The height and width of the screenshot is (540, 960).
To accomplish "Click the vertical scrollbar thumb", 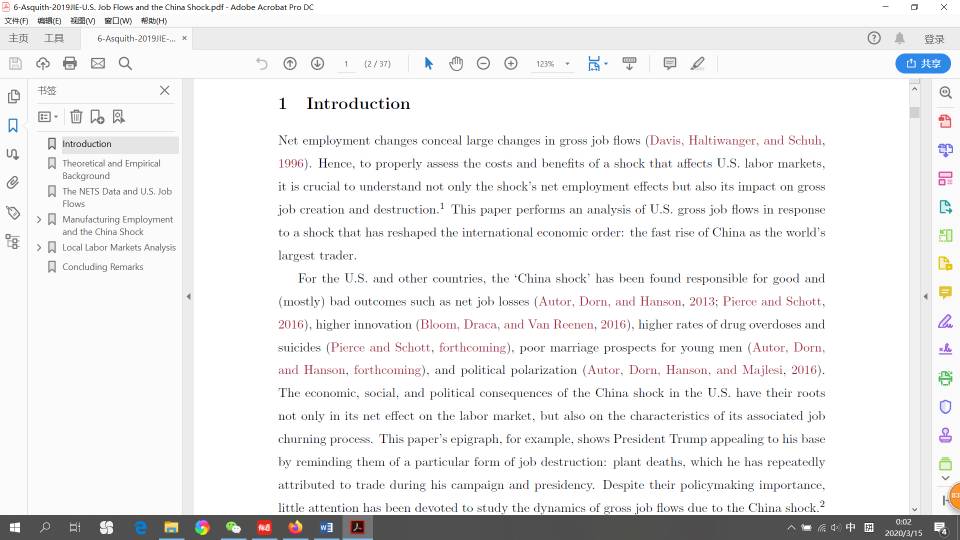I will (x=915, y=112).
